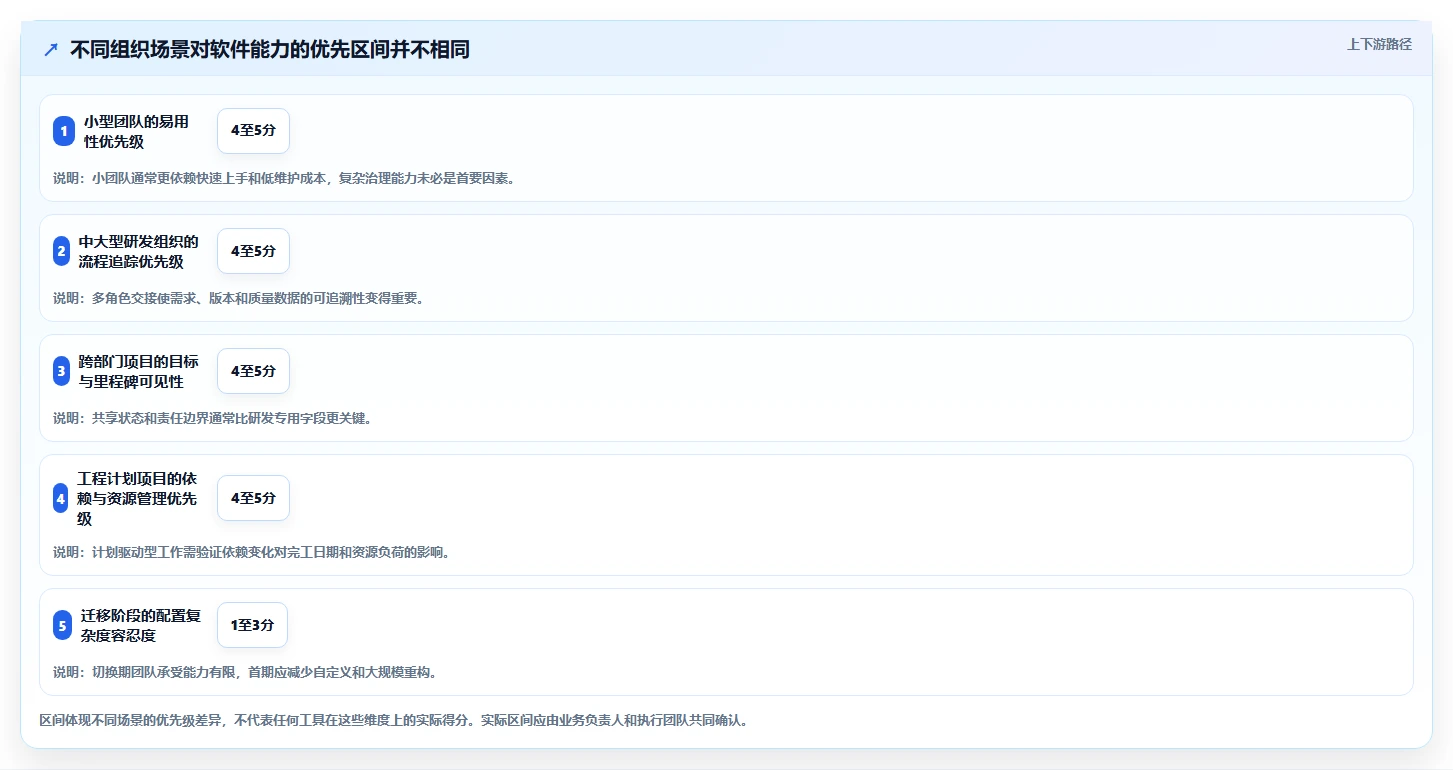
Task: Click the arrow icon beside the header title
Action: point(51,50)
